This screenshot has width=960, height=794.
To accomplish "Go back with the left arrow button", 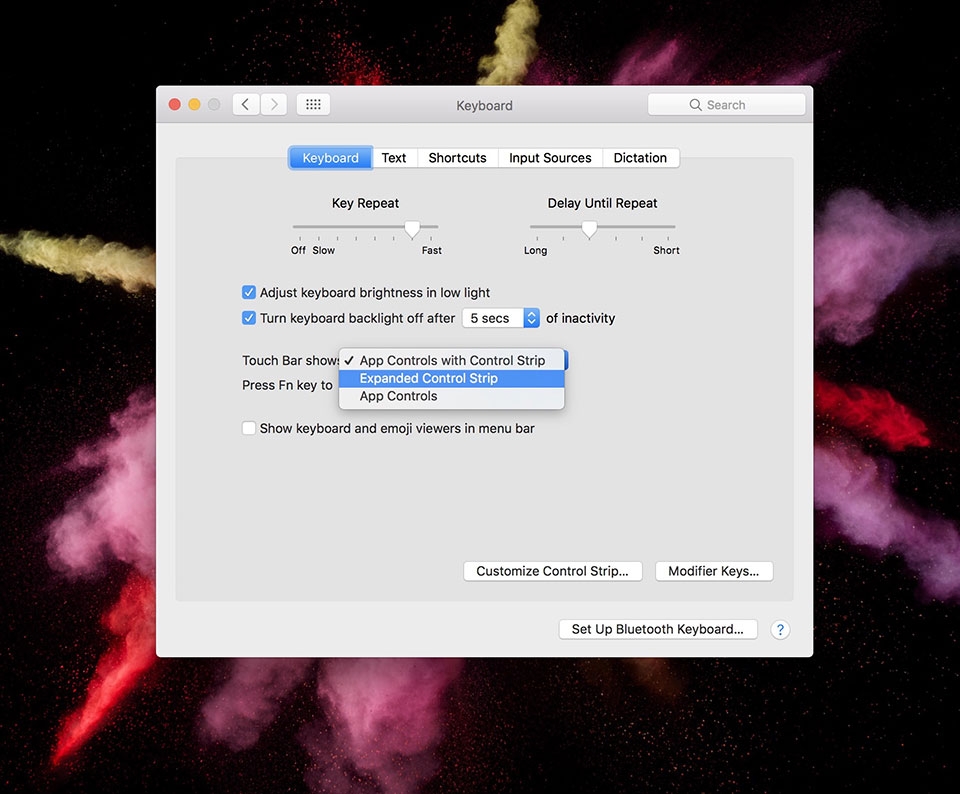I will pyautogui.click(x=246, y=105).
